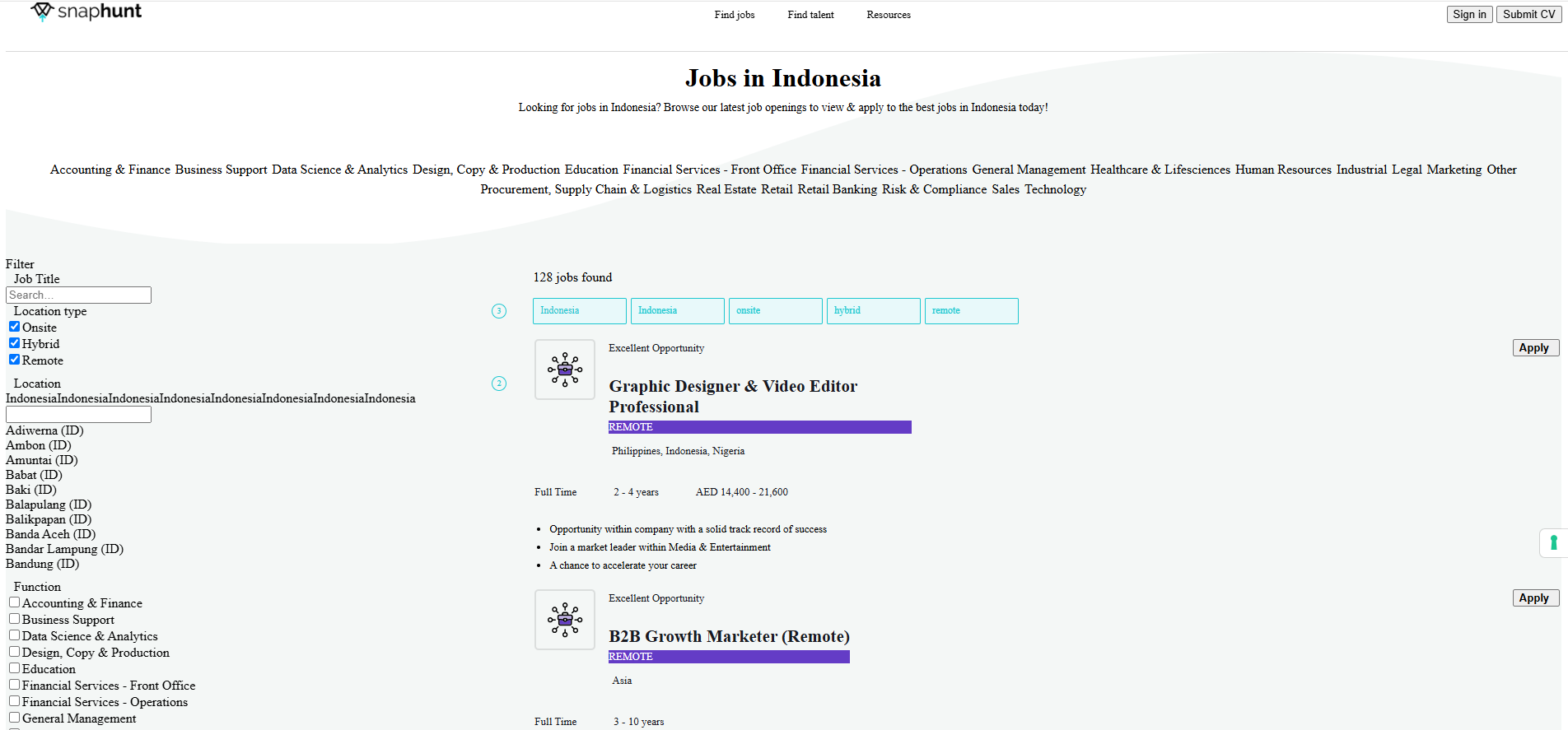Remove the remote filter chip
Screen dimensions: 1568x730
coord(972,311)
